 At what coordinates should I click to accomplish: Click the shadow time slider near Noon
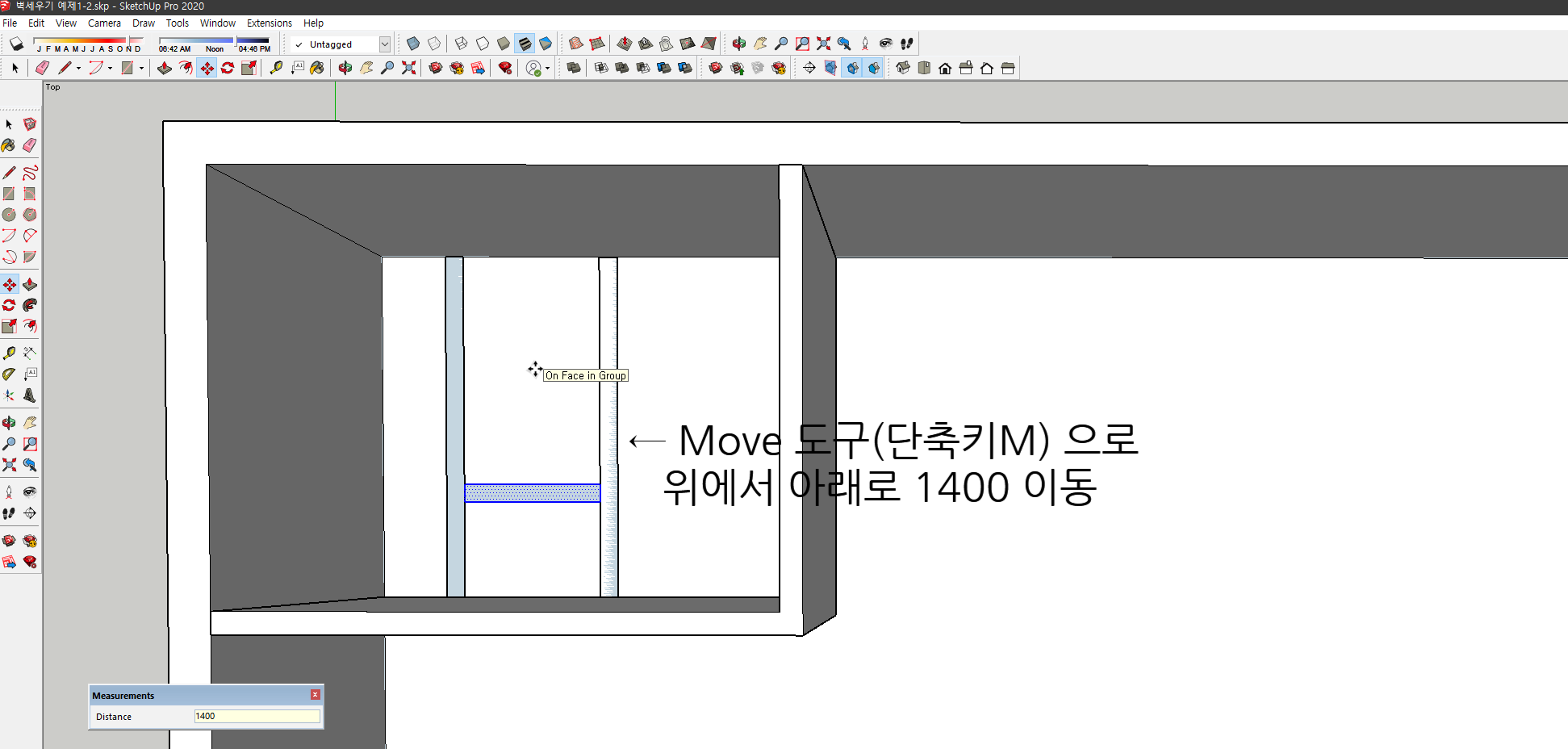coord(215,40)
